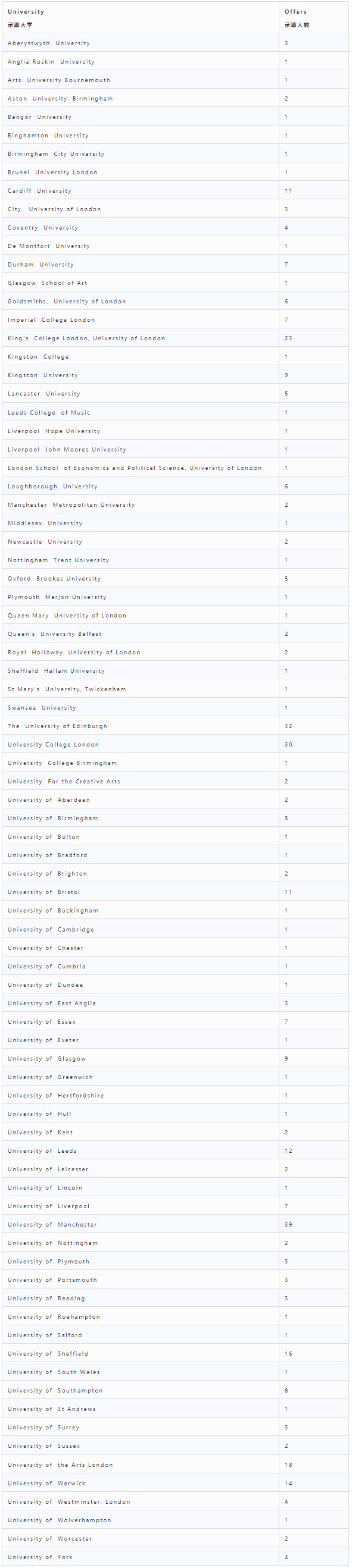Select the University of the Arts London row

[x=175, y=1464]
